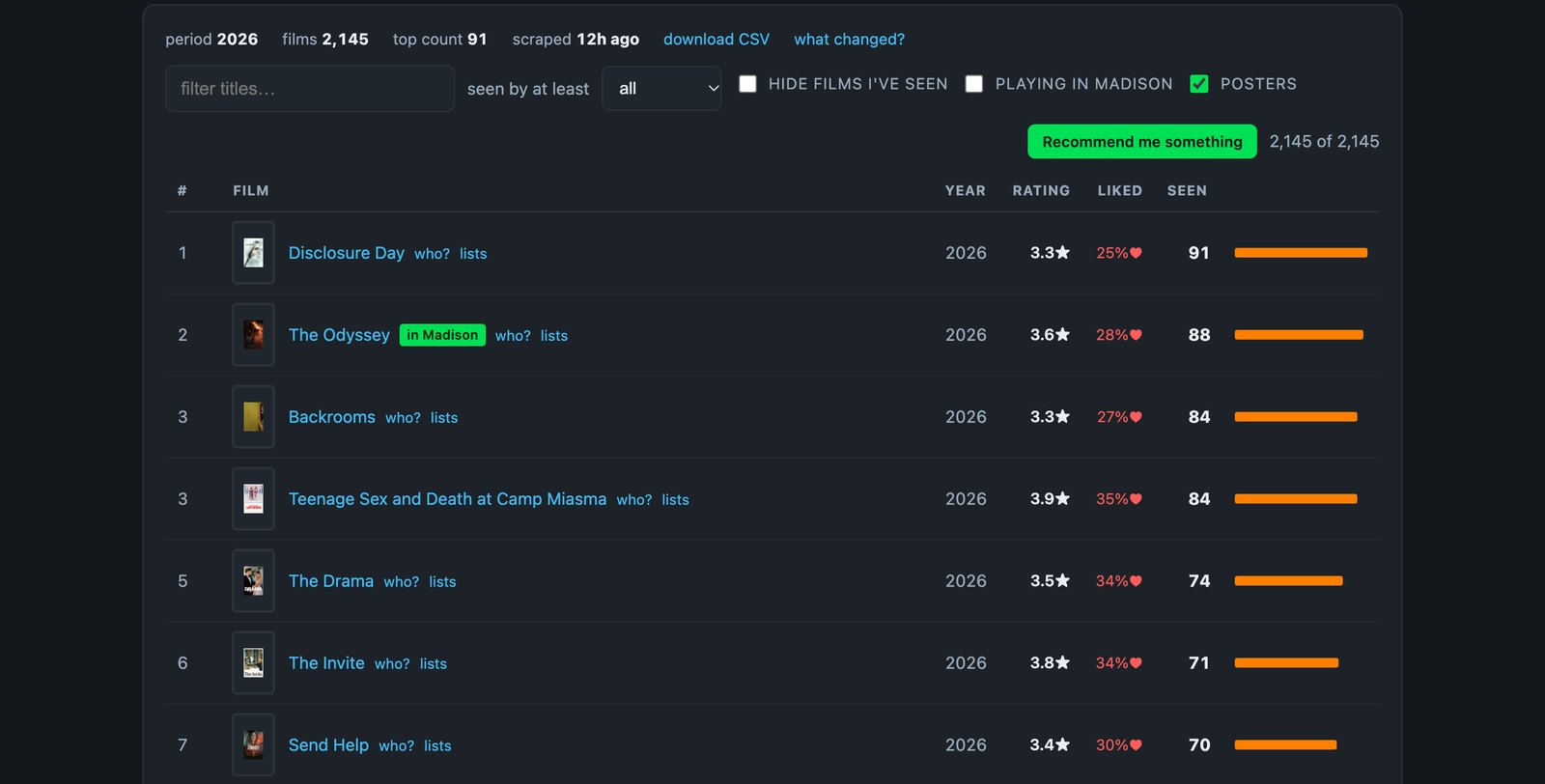The image size is (1545, 784).
Task: Click 'who?' next to Disclosure Day
Action: tap(432, 254)
